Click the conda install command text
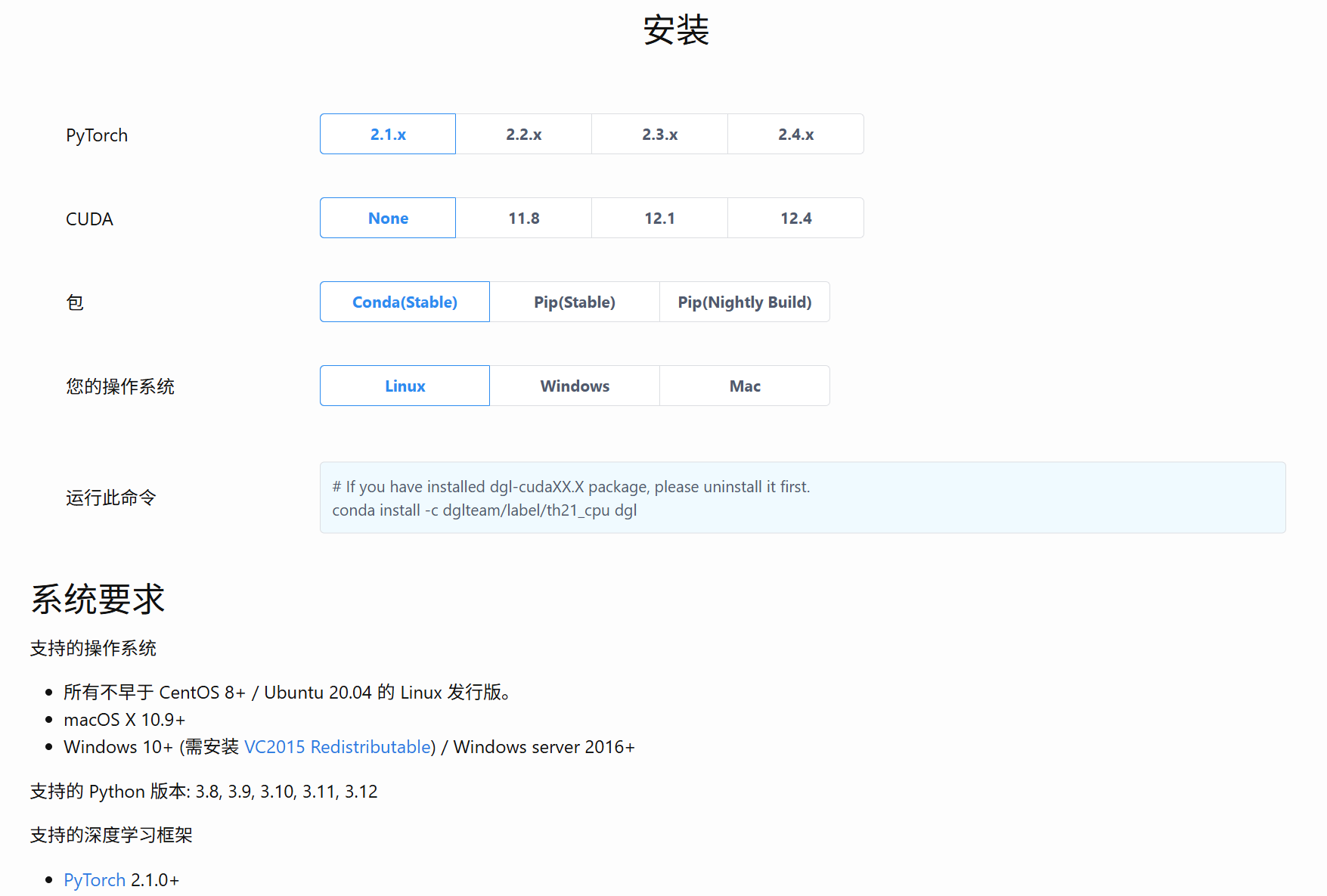1327x896 pixels. click(x=485, y=510)
